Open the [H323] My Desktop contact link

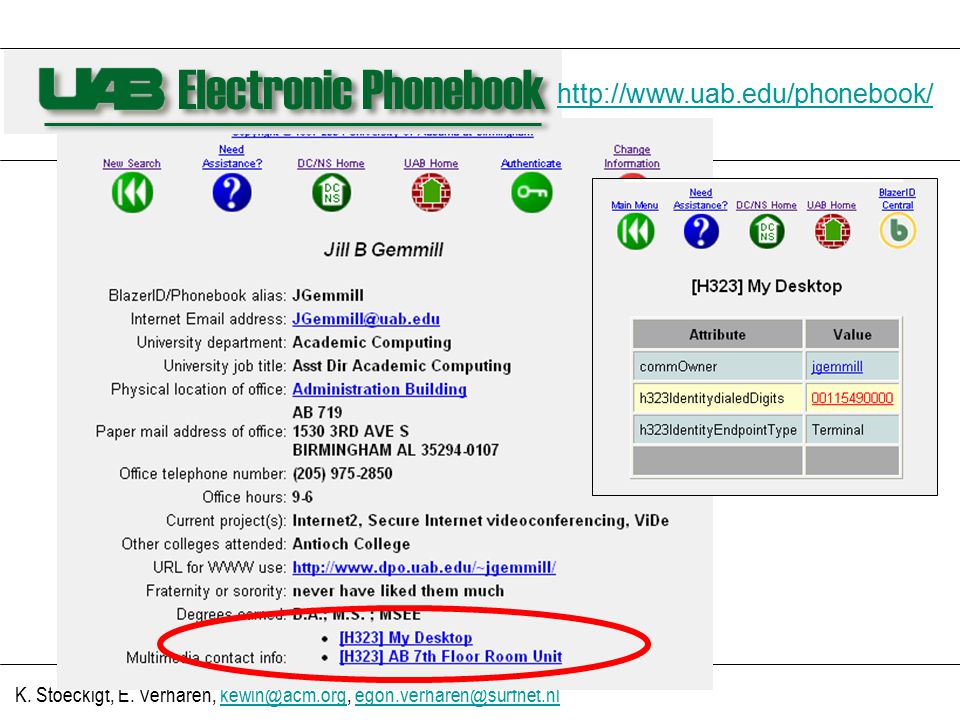click(x=405, y=638)
